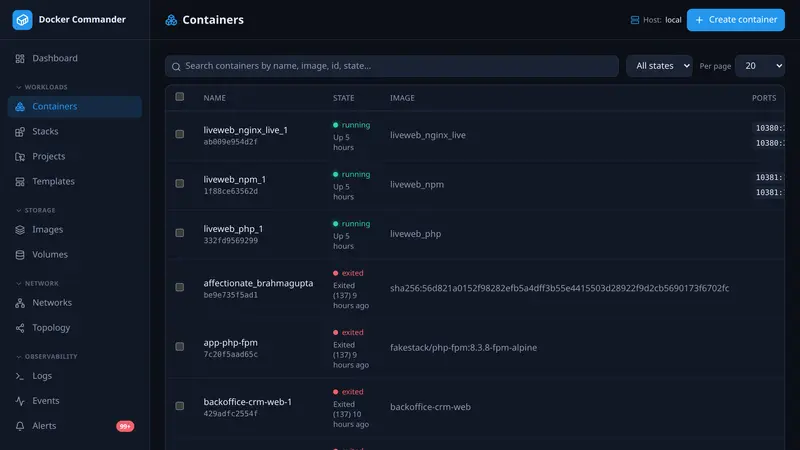This screenshot has height=450, width=800.
Task: Click the PORTS column header
Action: tap(764, 98)
